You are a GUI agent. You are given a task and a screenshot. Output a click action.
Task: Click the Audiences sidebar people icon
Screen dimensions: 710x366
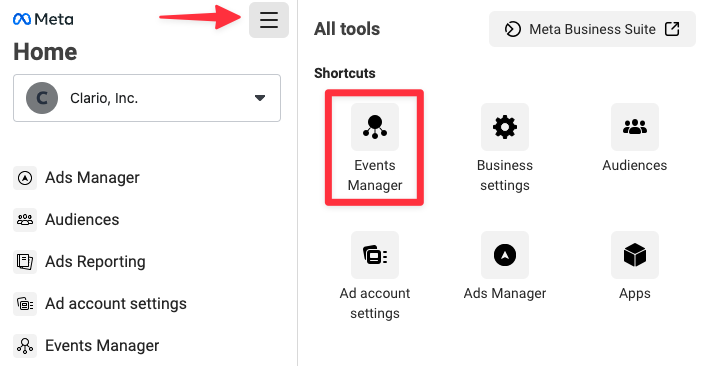pos(25,220)
